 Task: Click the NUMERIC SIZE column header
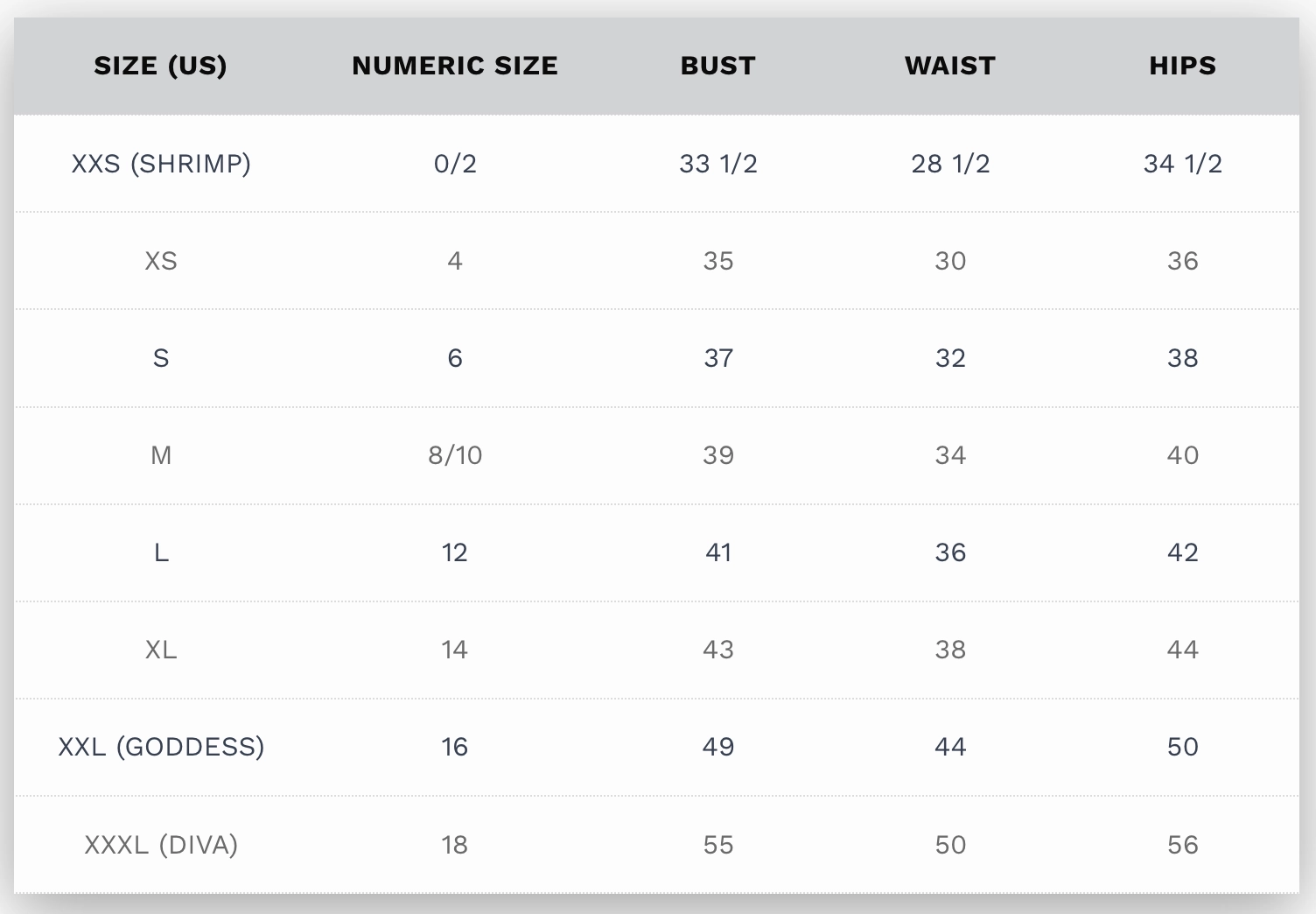(x=455, y=66)
